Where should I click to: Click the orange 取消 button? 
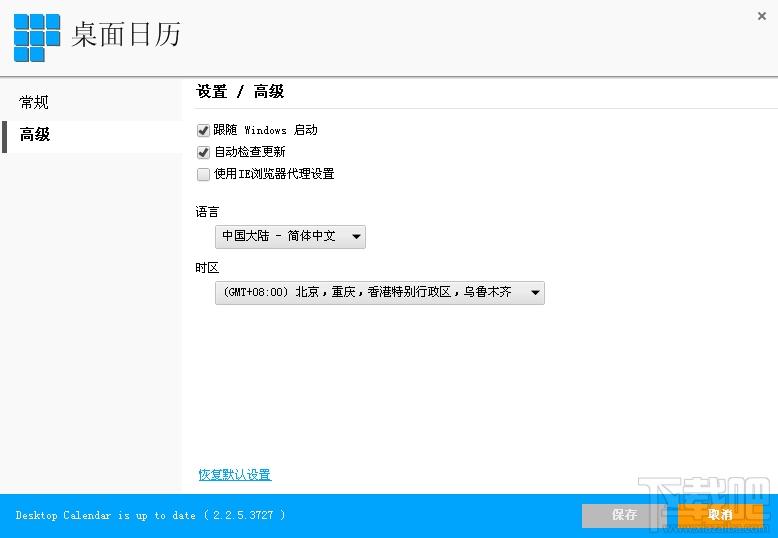click(720, 515)
